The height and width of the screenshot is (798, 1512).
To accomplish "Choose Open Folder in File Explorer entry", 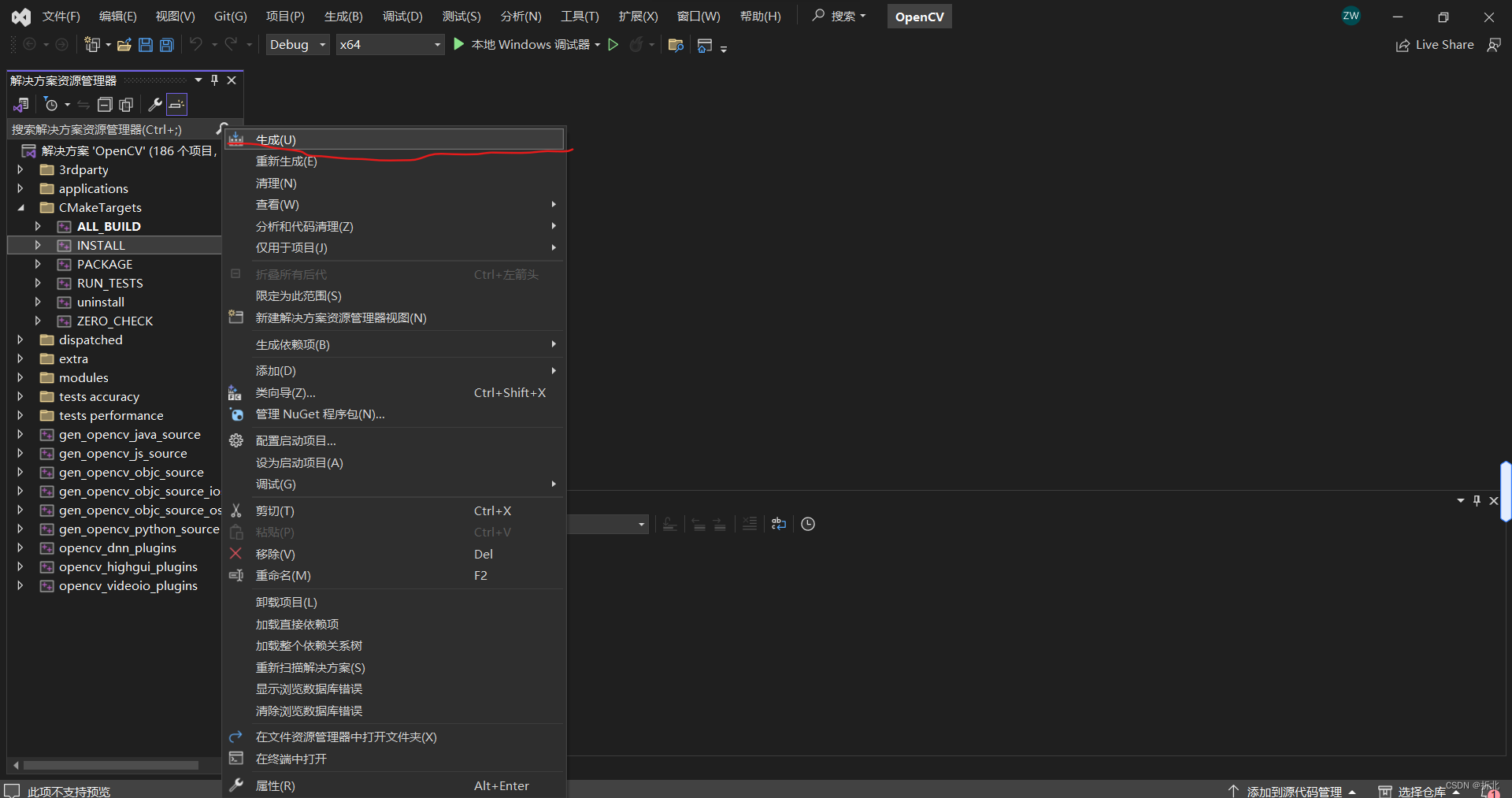I will 395,737.
